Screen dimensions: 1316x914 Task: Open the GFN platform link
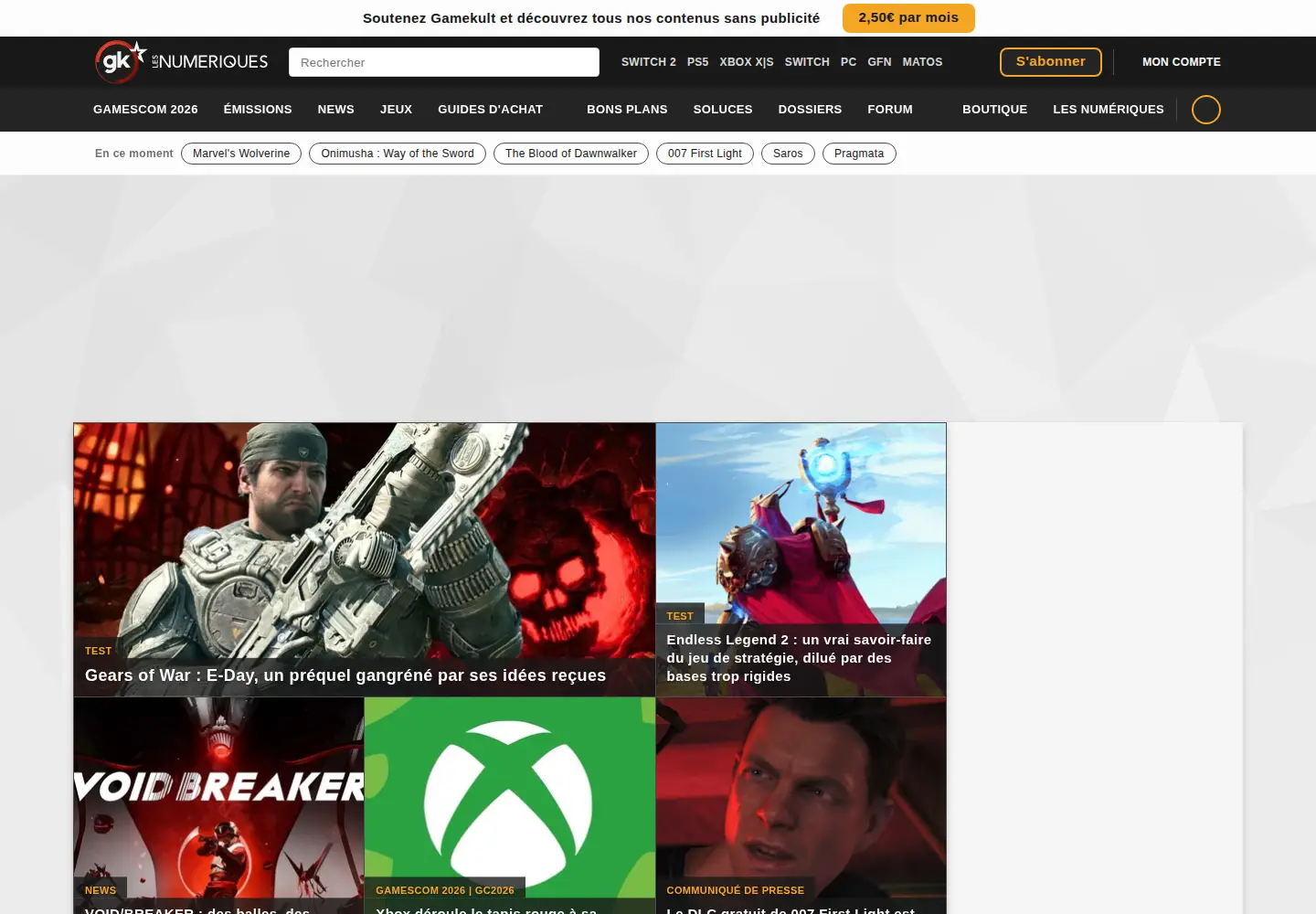point(879,62)
